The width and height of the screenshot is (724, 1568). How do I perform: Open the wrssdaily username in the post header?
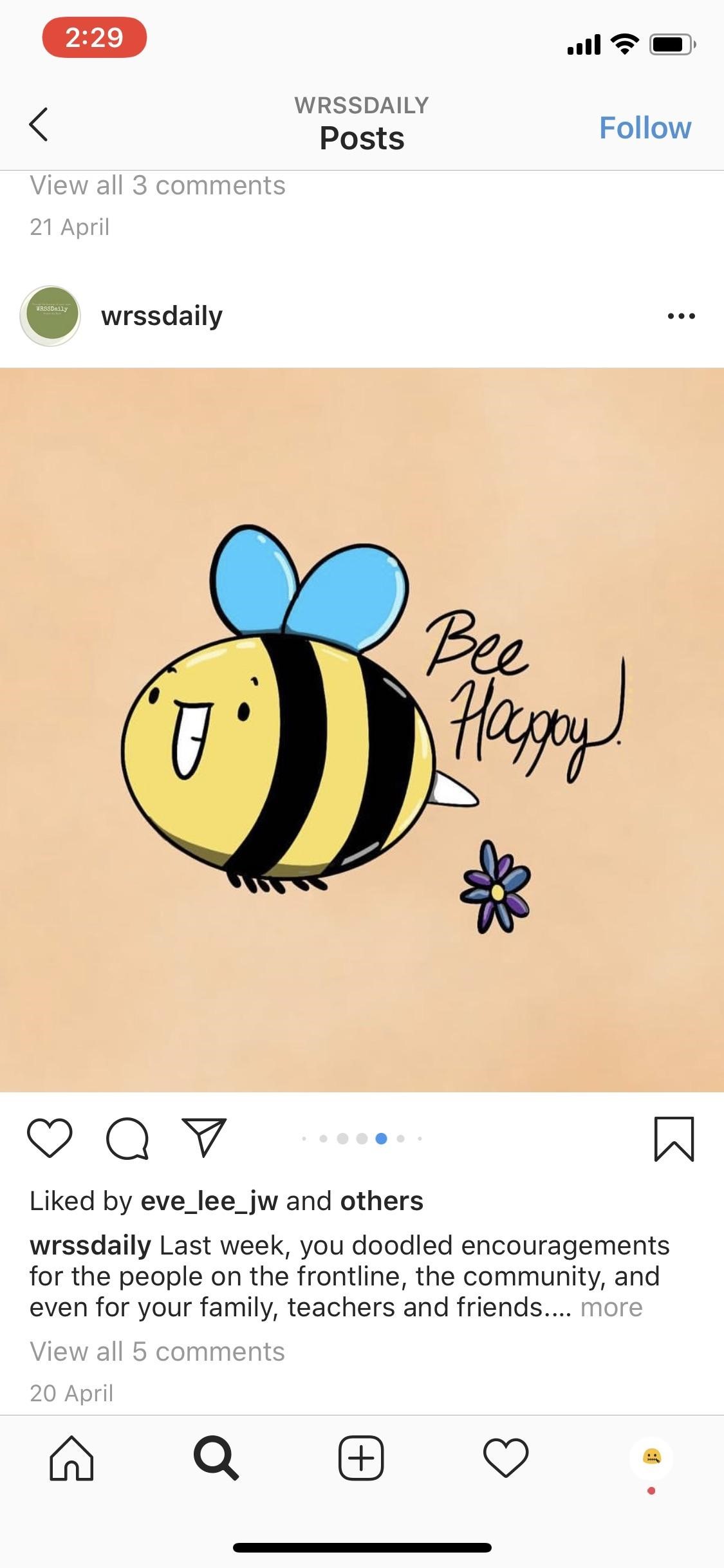tap(162, 316)
